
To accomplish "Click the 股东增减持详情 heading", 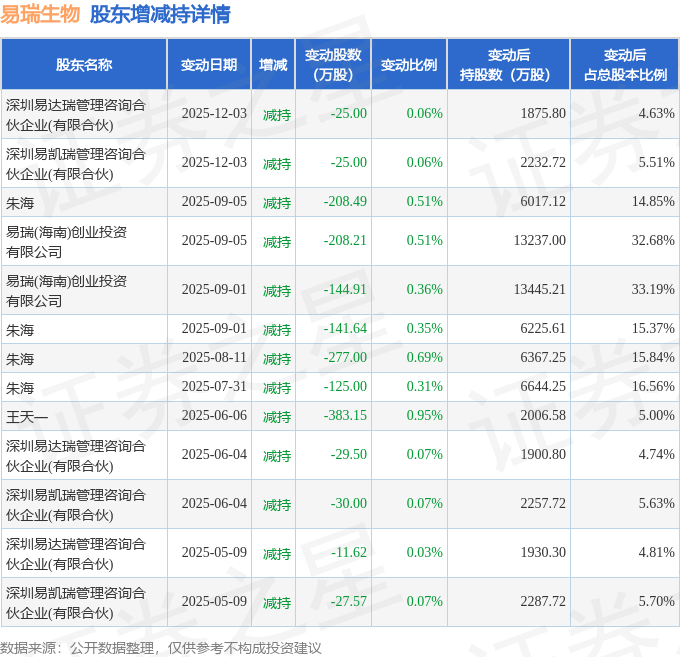I will click(x=160, y=14).
